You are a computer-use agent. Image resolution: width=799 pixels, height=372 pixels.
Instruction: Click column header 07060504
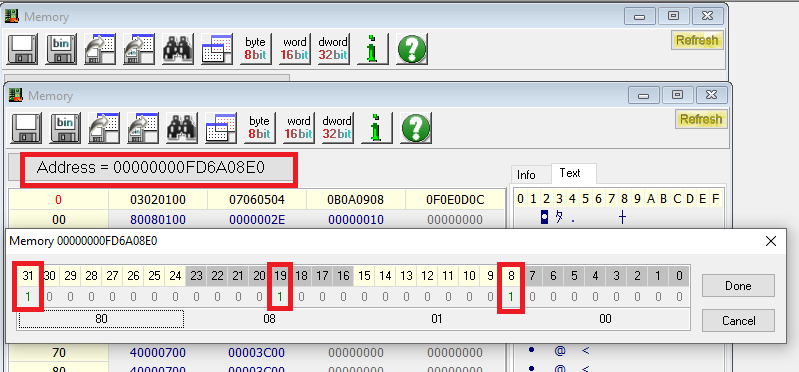(x=256, y=199)
